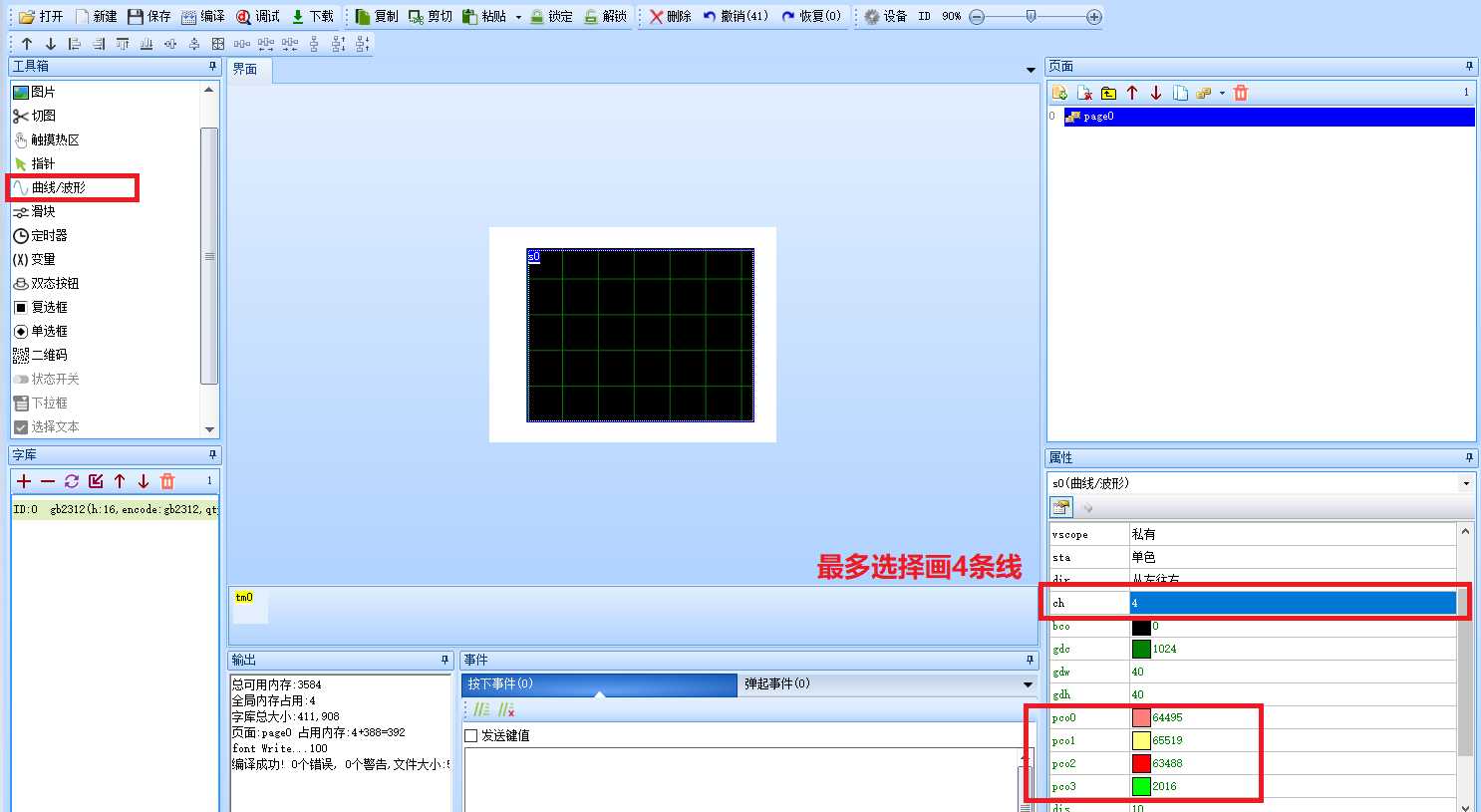
Task: Compile the project with 编译
Action: [203, 17]
